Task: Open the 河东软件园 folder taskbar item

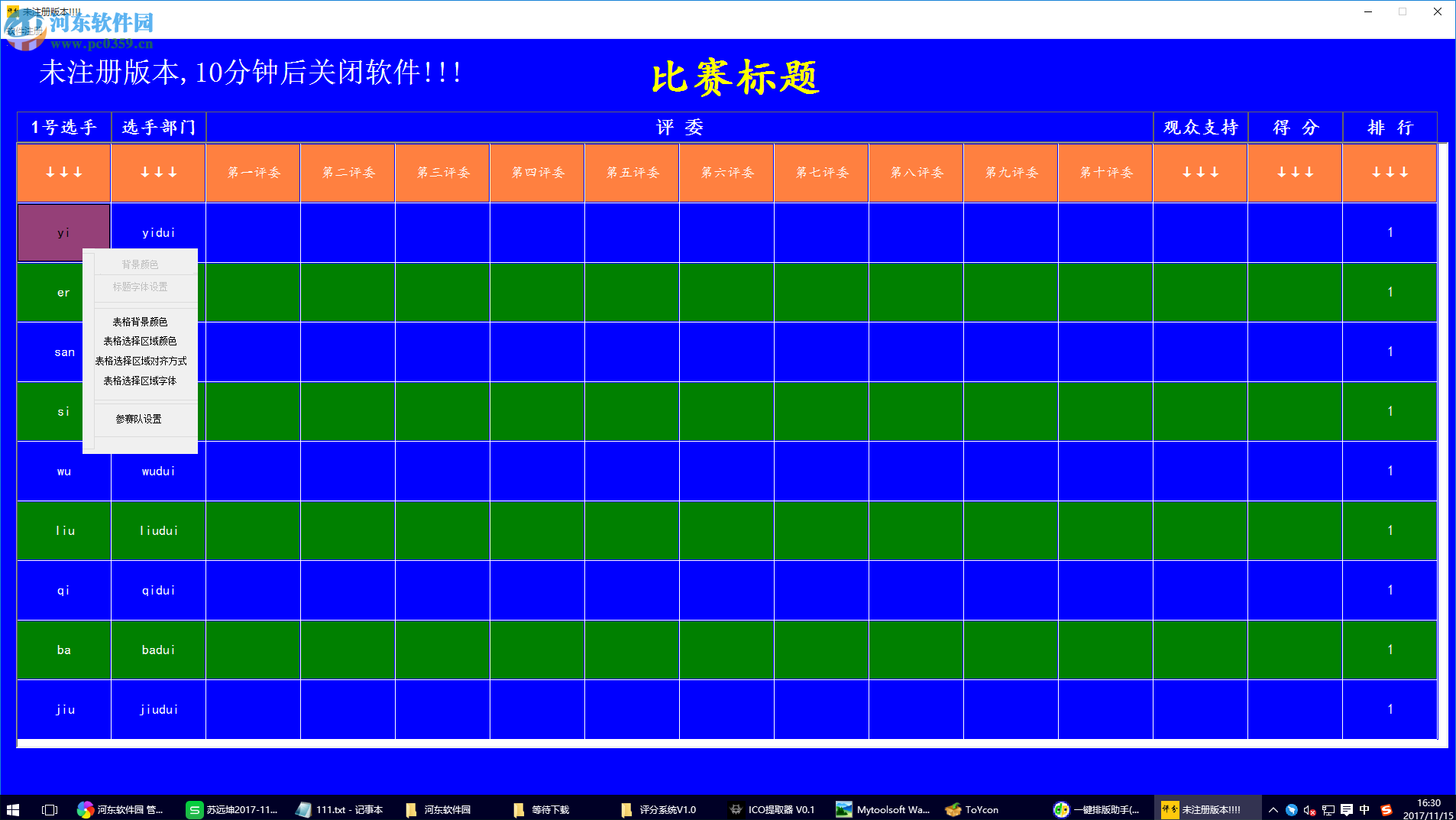Action: [439, 809]
